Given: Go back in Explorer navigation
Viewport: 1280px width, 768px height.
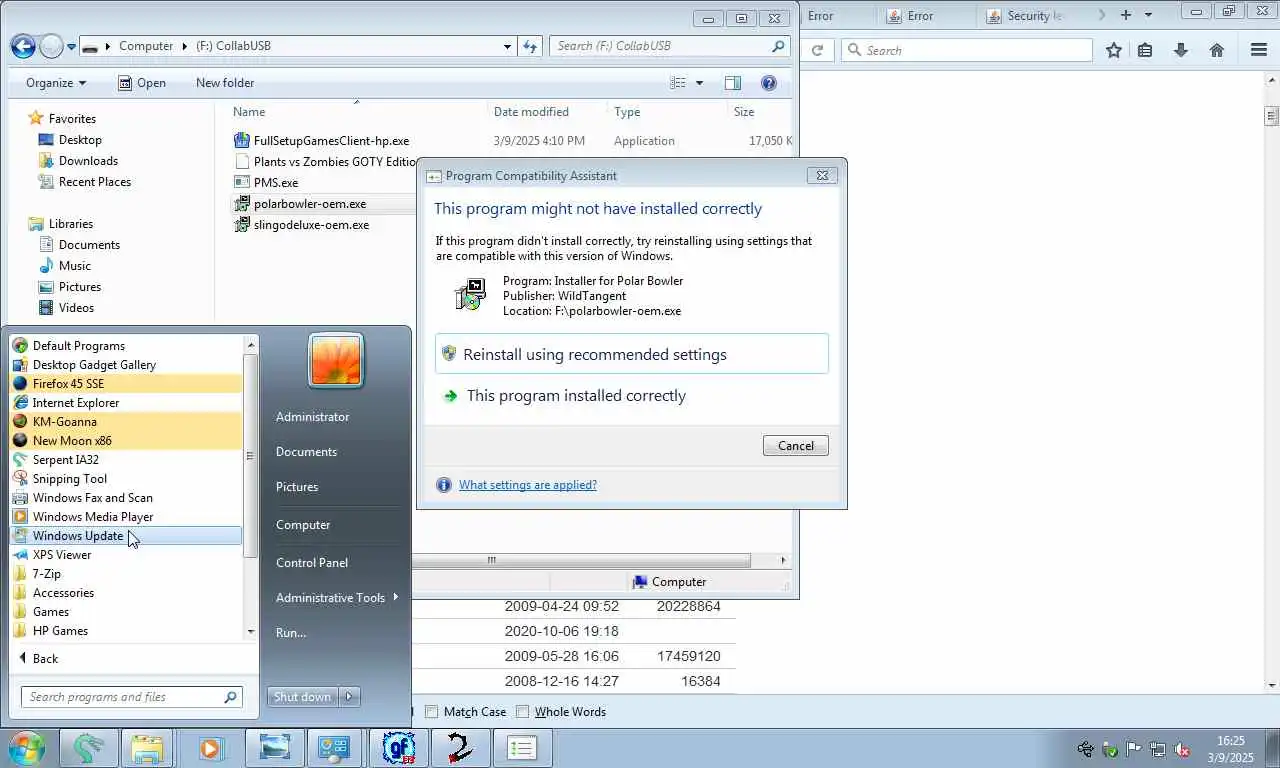Looking at the screenshot, I should (x=23, y=46).
